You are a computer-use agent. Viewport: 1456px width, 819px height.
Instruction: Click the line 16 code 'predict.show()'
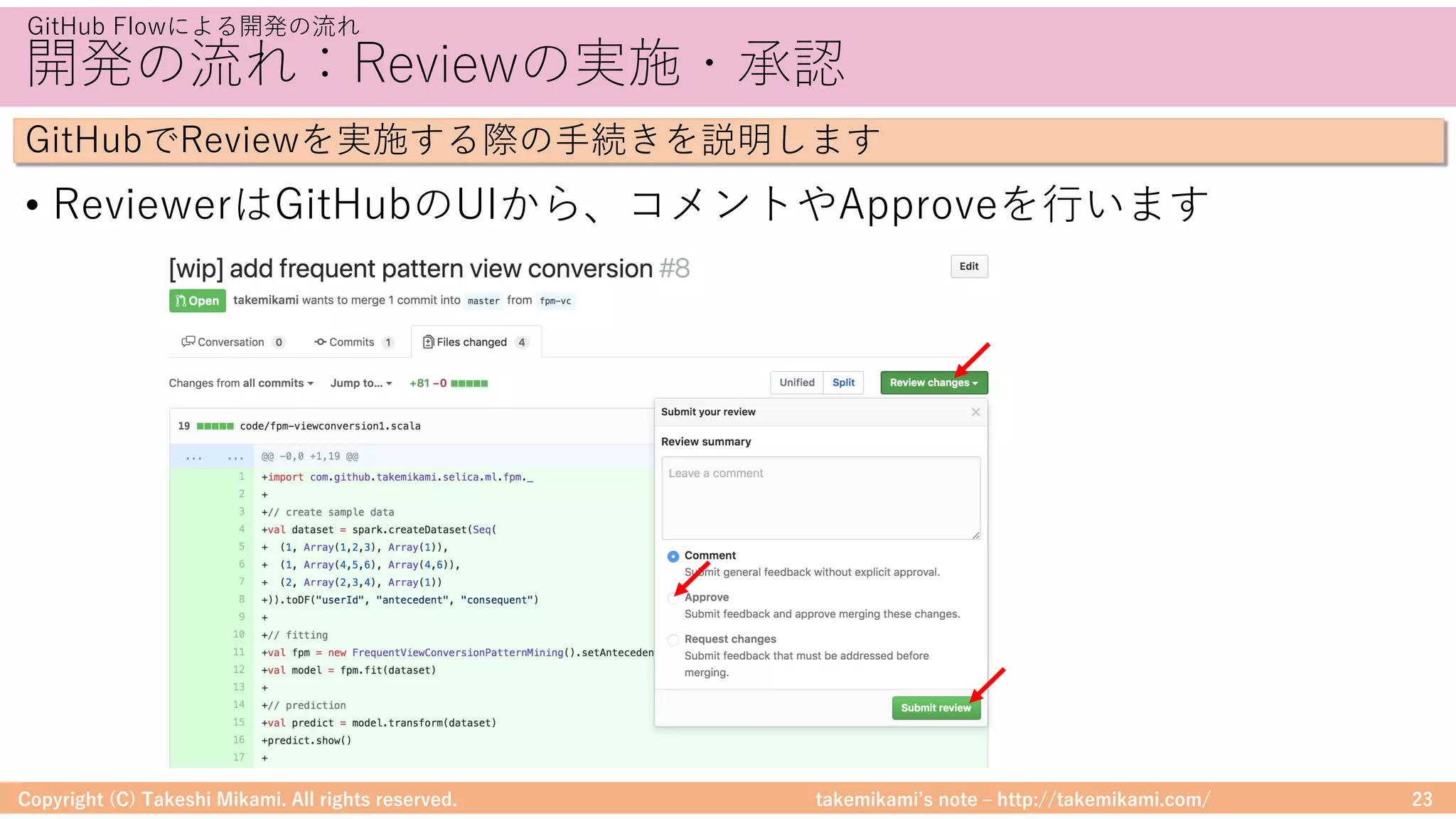pyautogui.click(x=309, y=740)
